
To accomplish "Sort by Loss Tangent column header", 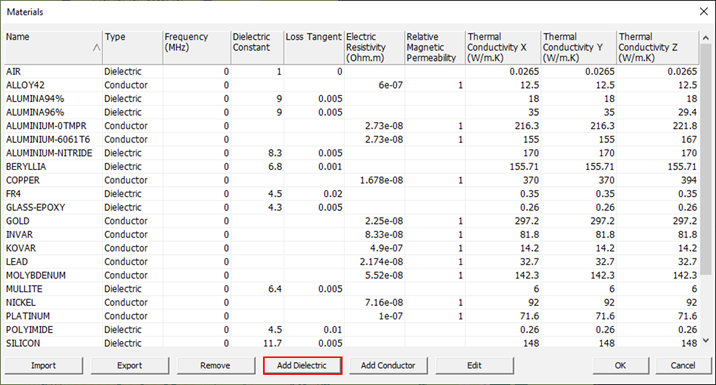I will pos(314,47).
